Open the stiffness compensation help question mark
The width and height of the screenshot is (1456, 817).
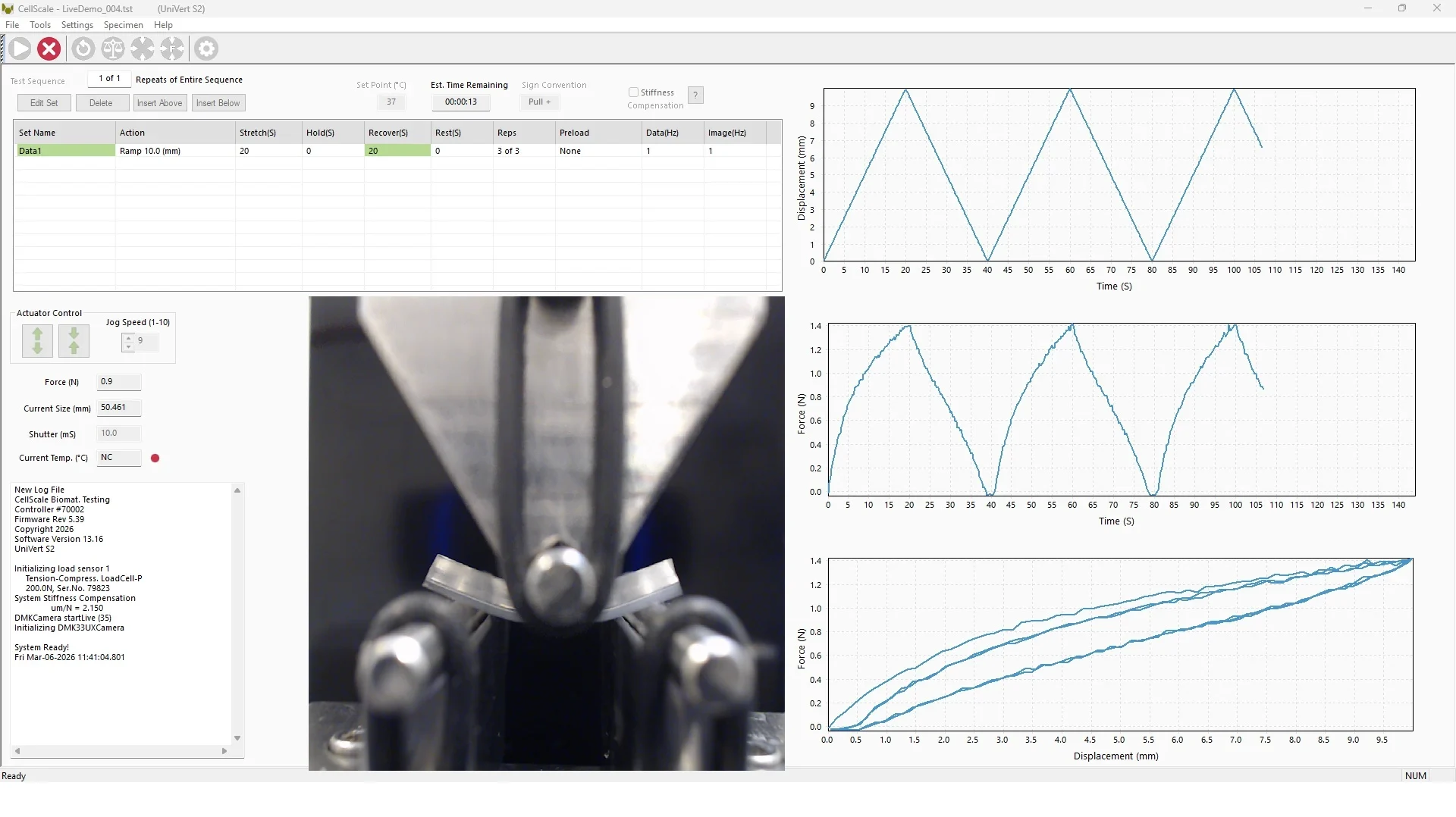[x=695, y=95]
